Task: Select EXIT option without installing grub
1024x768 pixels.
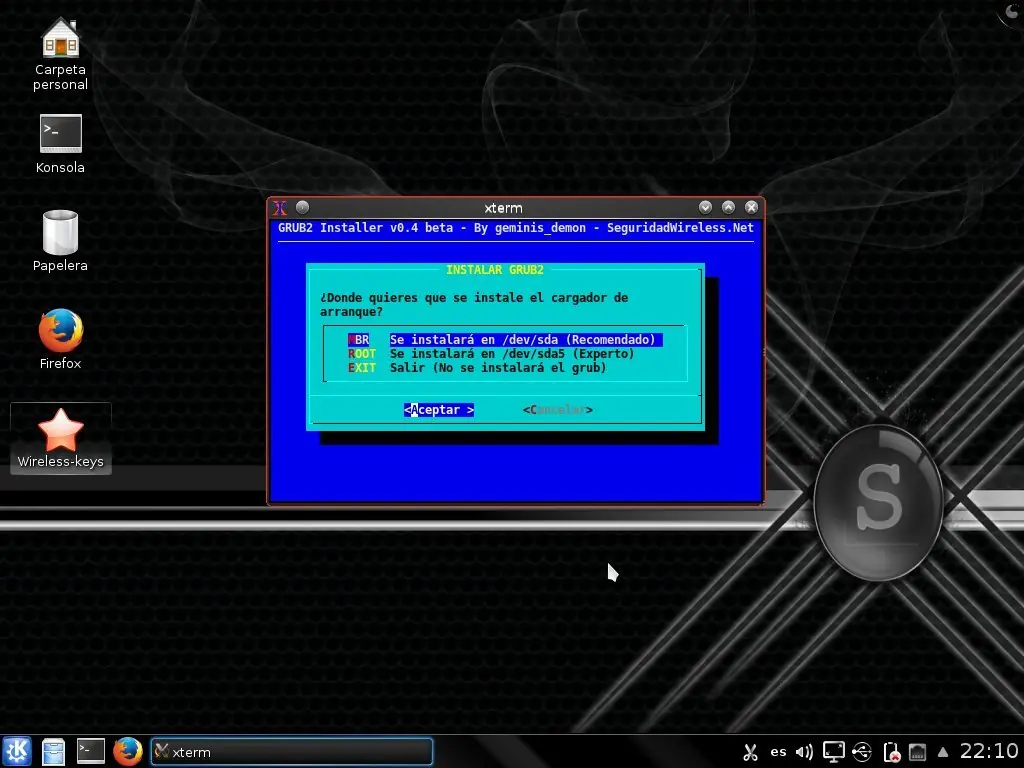Action: 477,368
